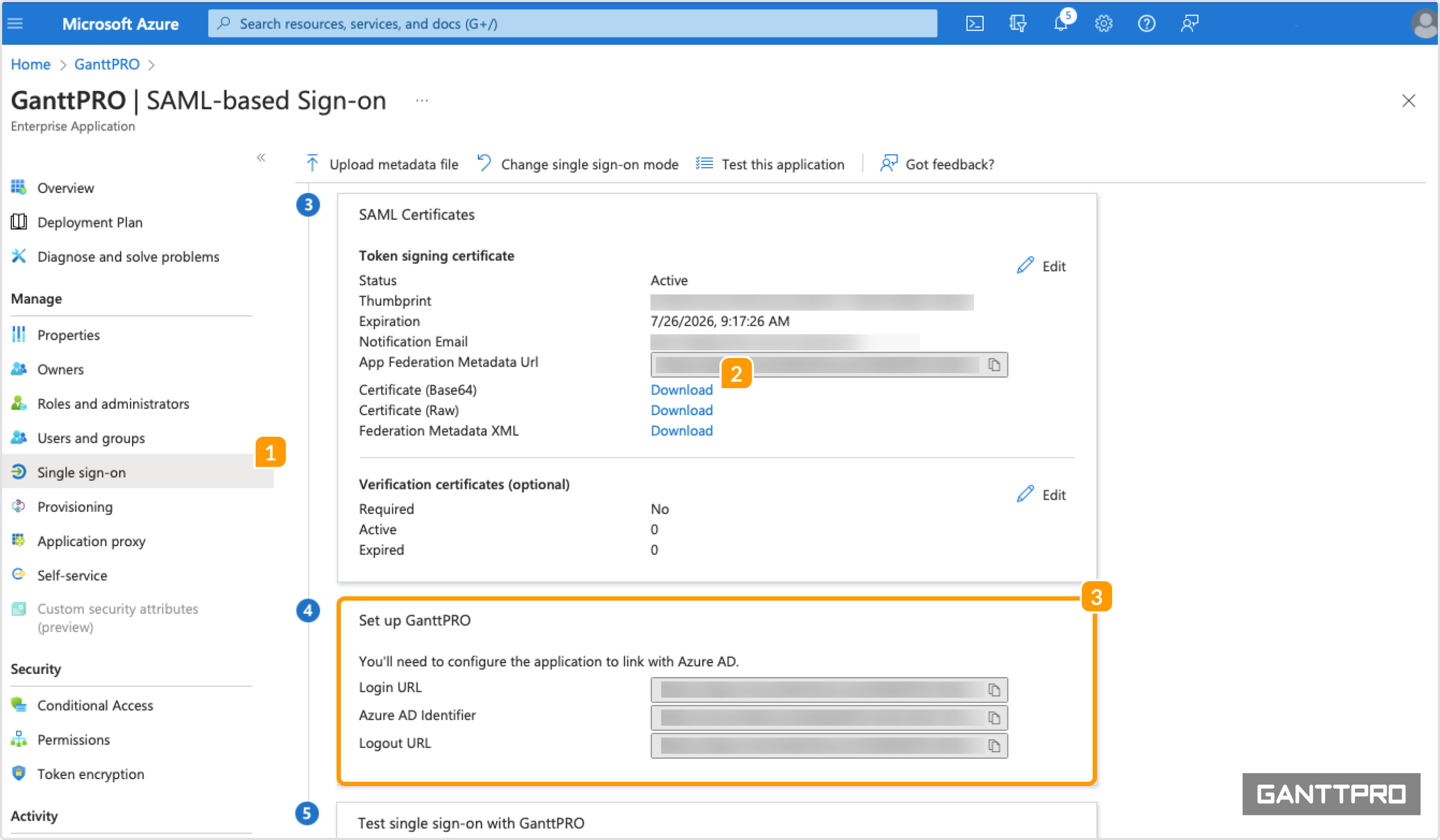Open the more options ellipsis beside the title
Viewport: 1440px width, 840px height.
422,101
